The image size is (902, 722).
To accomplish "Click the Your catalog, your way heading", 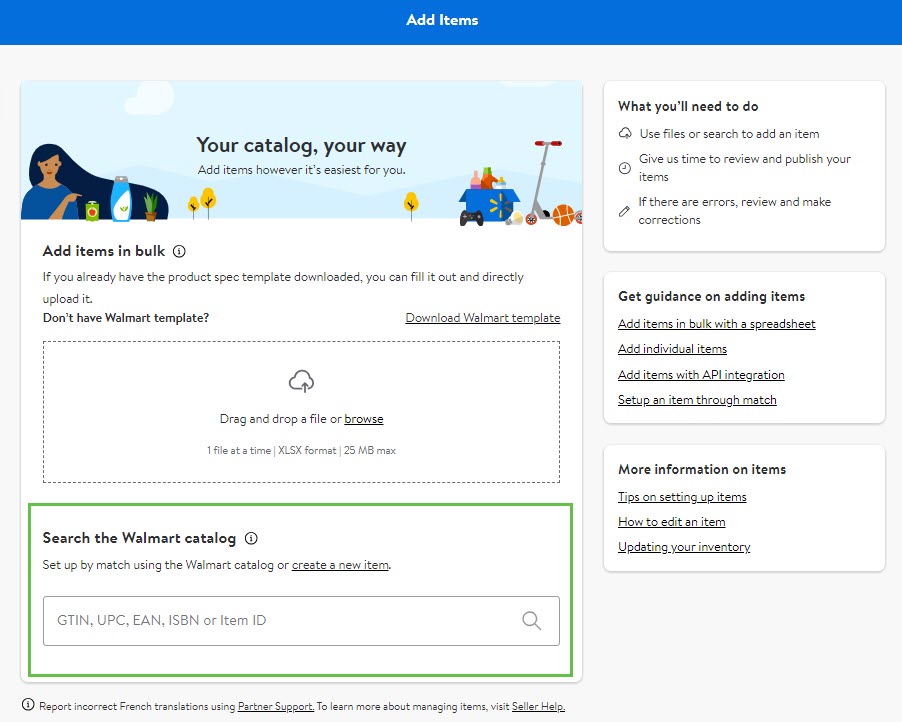I will click(301, 145).
